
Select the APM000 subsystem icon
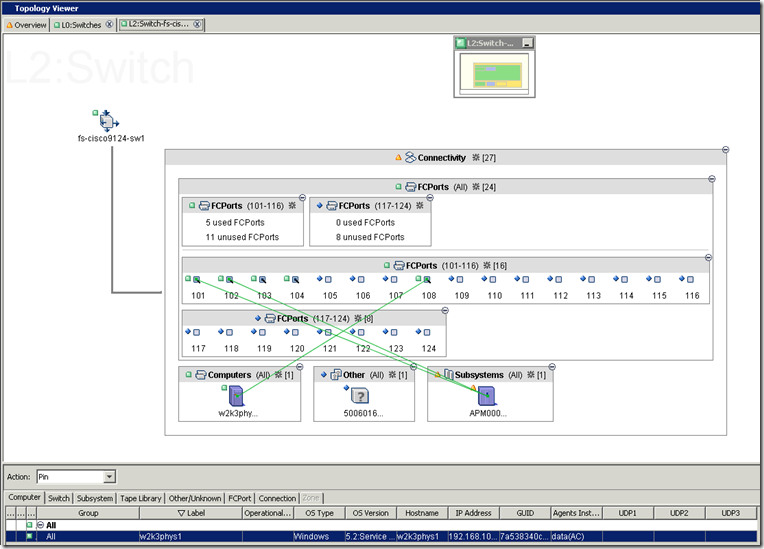click(x=487, y=396)
